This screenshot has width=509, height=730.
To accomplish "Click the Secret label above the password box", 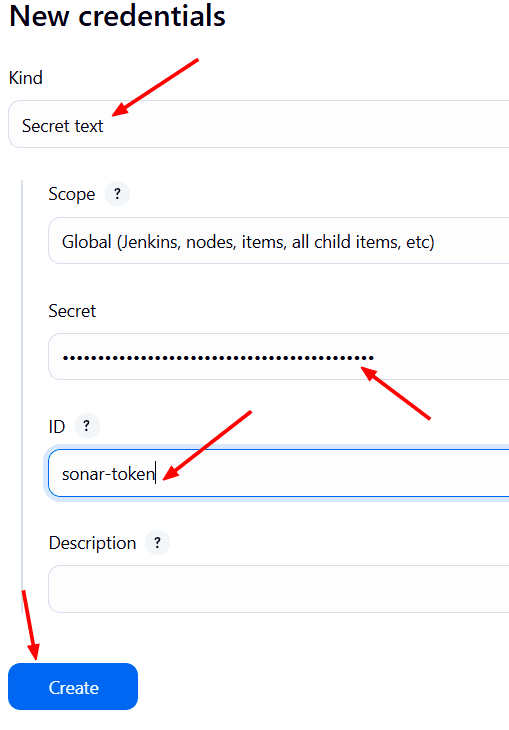I will [72, 311].
